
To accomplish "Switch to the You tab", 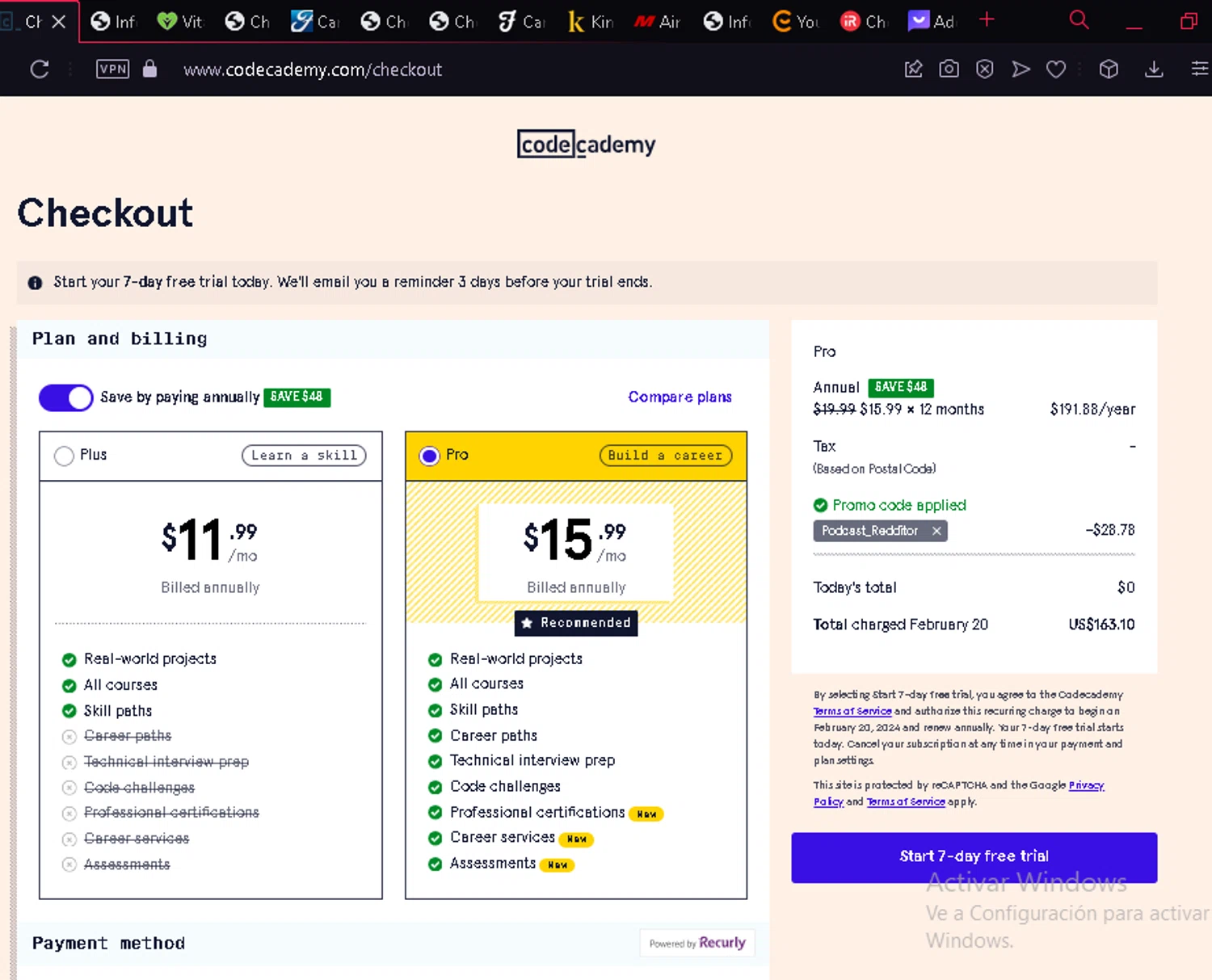I will tap(795, 22).
